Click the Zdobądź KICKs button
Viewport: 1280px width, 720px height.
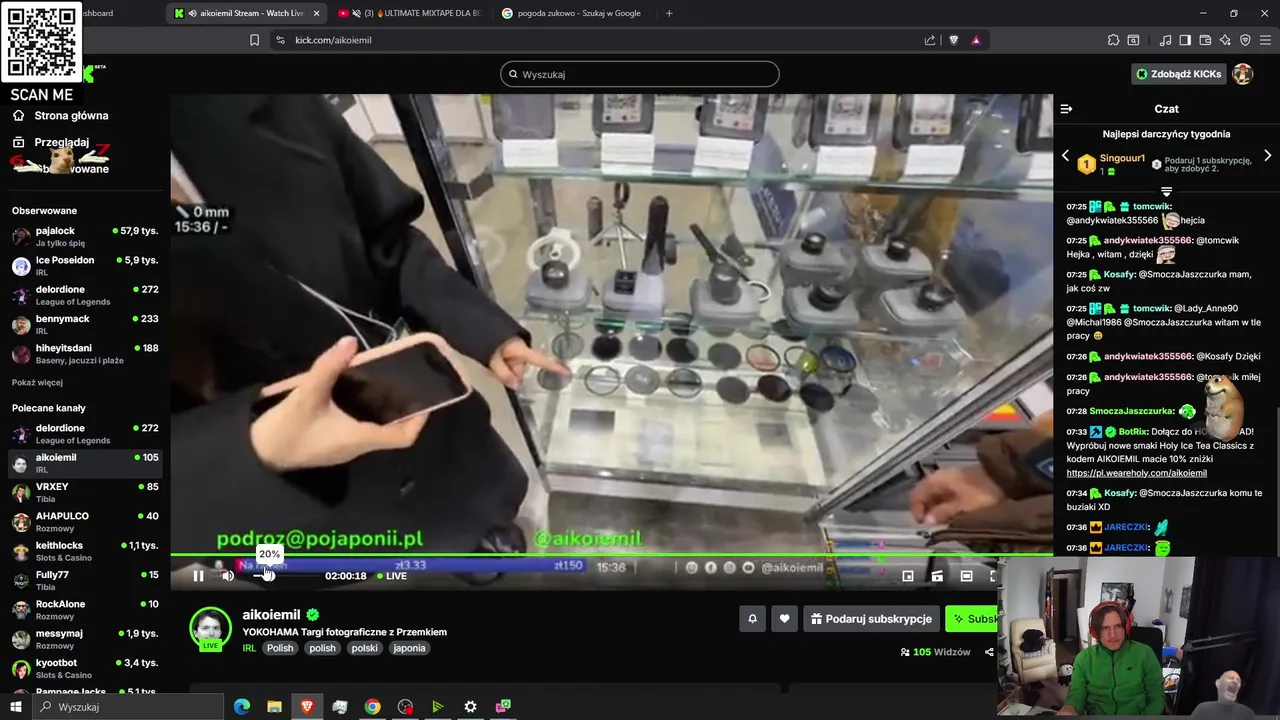click(1178, 74)
